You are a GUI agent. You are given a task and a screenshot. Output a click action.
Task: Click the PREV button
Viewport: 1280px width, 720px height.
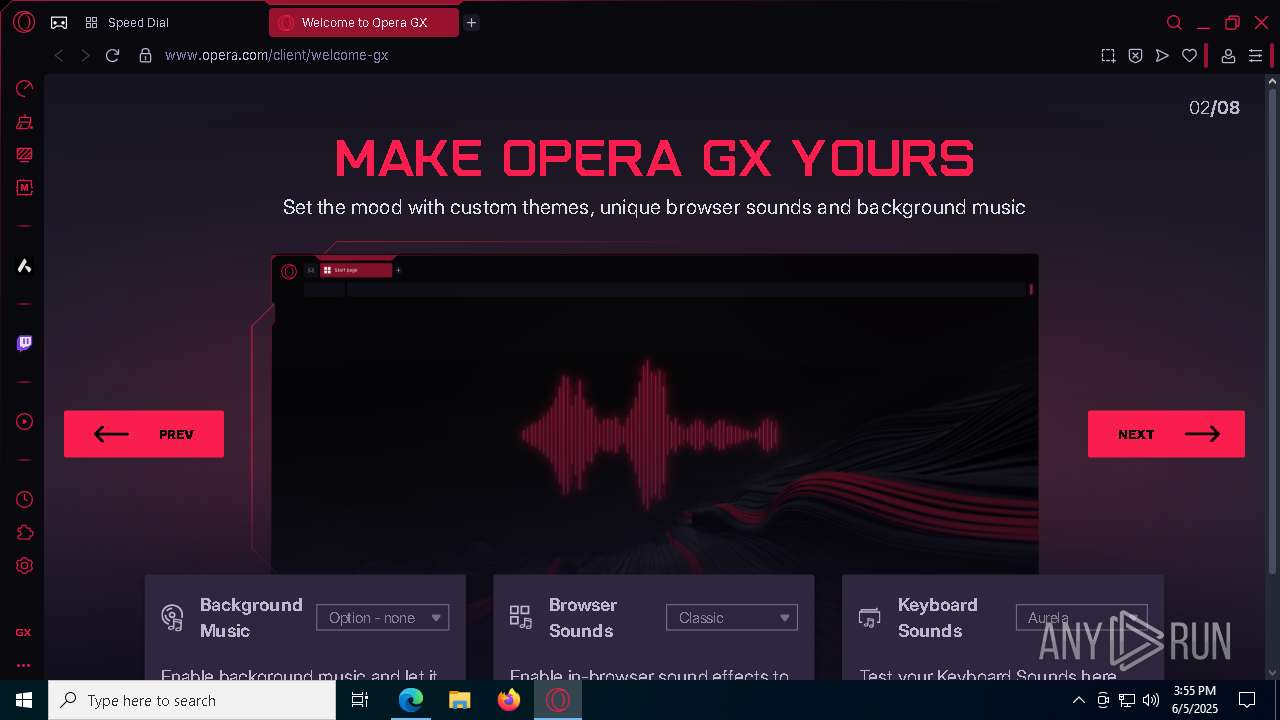point(144,434)
